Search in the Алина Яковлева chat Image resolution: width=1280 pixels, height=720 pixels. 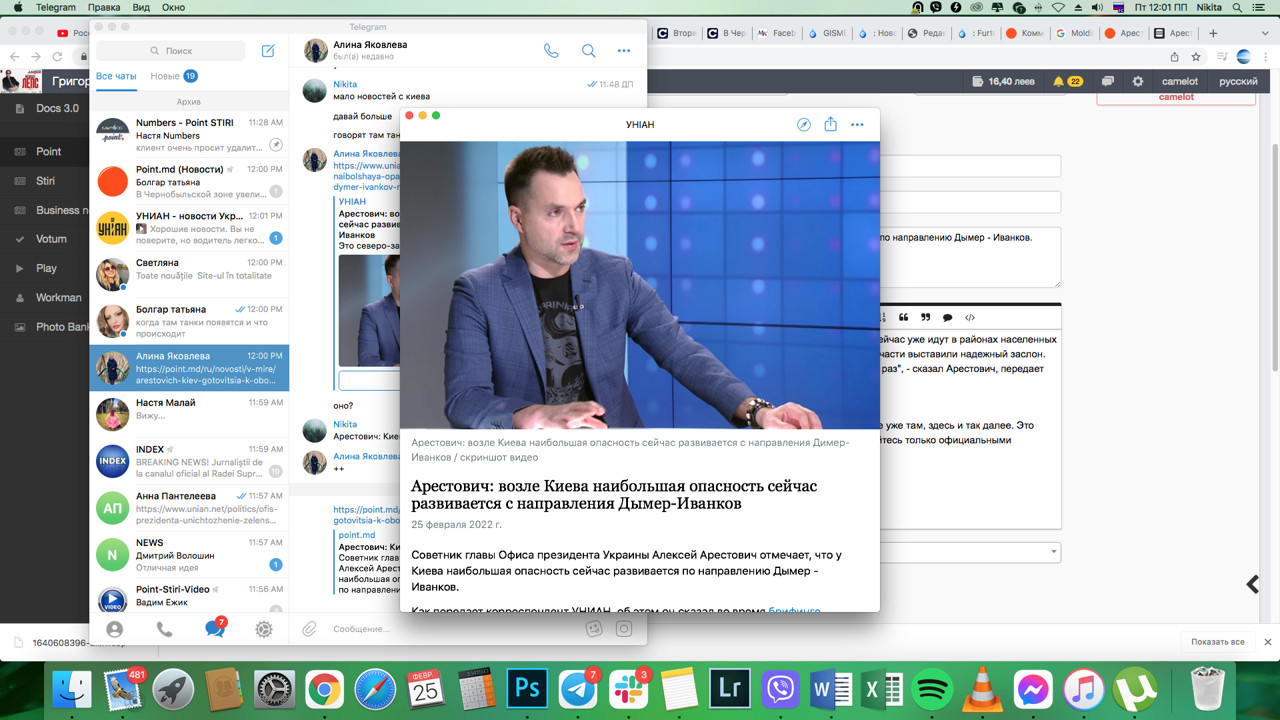(x=589, y=51)
